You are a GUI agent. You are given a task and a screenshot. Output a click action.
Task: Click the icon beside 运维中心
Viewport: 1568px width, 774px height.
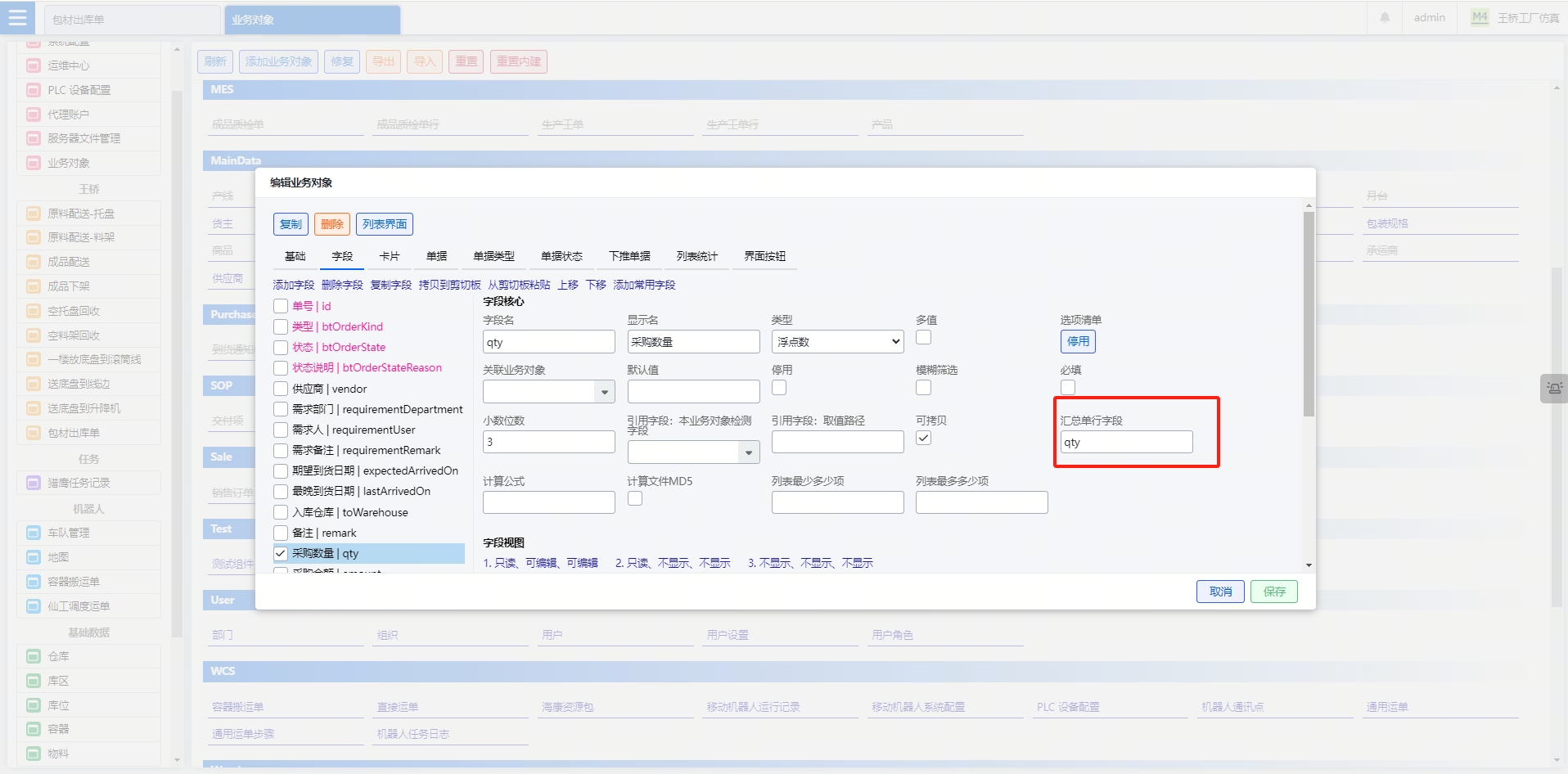pyautogui.click(x=34, y=65)
